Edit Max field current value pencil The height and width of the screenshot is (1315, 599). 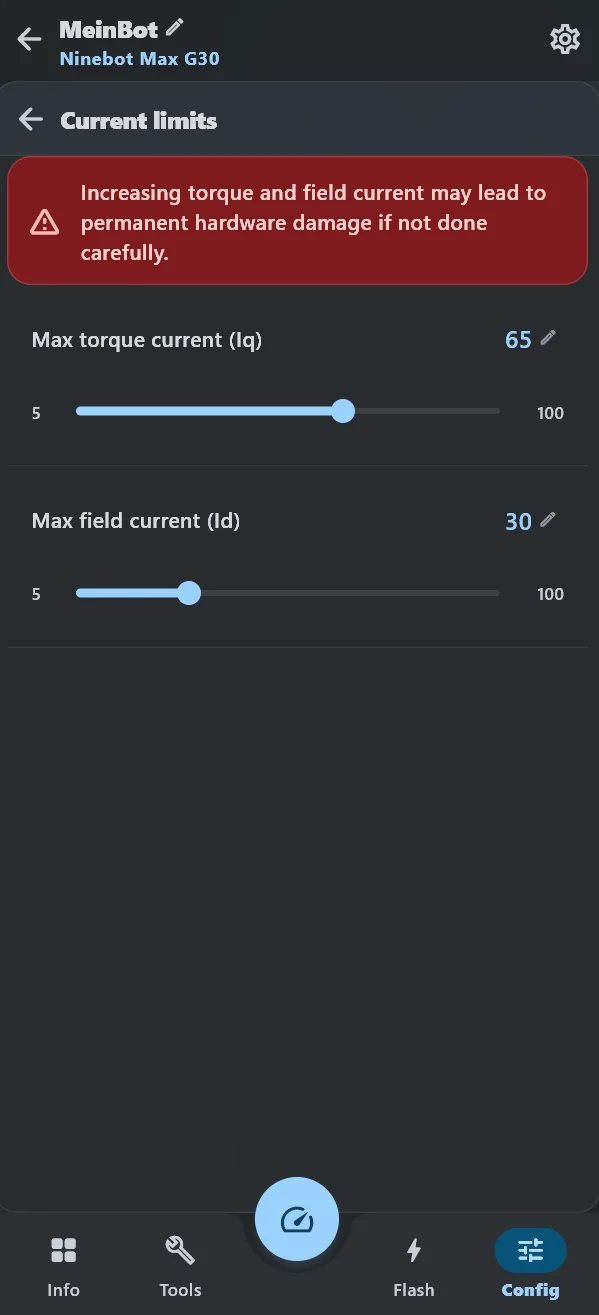(x=547, y=519)
